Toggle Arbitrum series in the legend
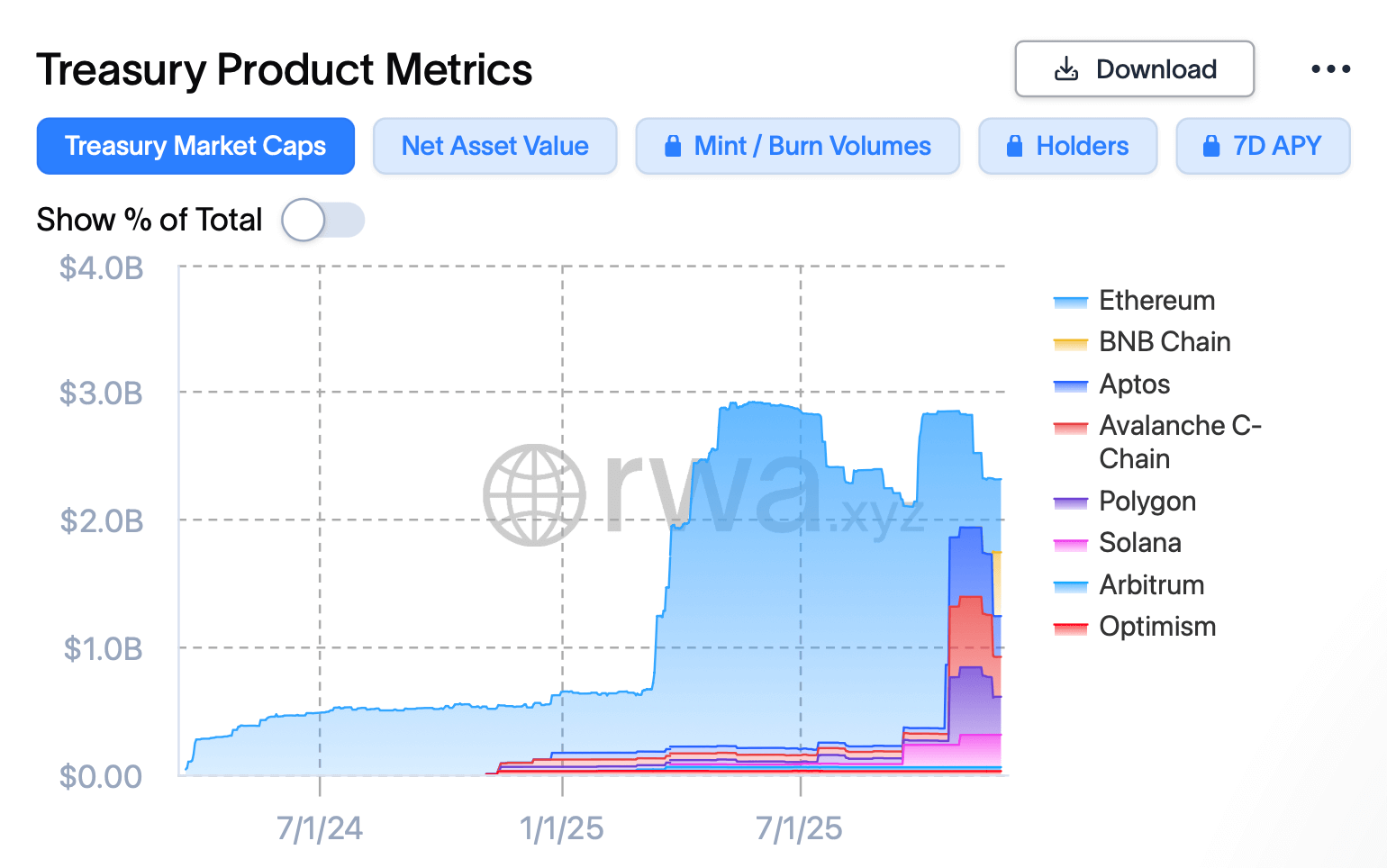The width and height of the screenshot is (1387, 868). [1151, 585]
